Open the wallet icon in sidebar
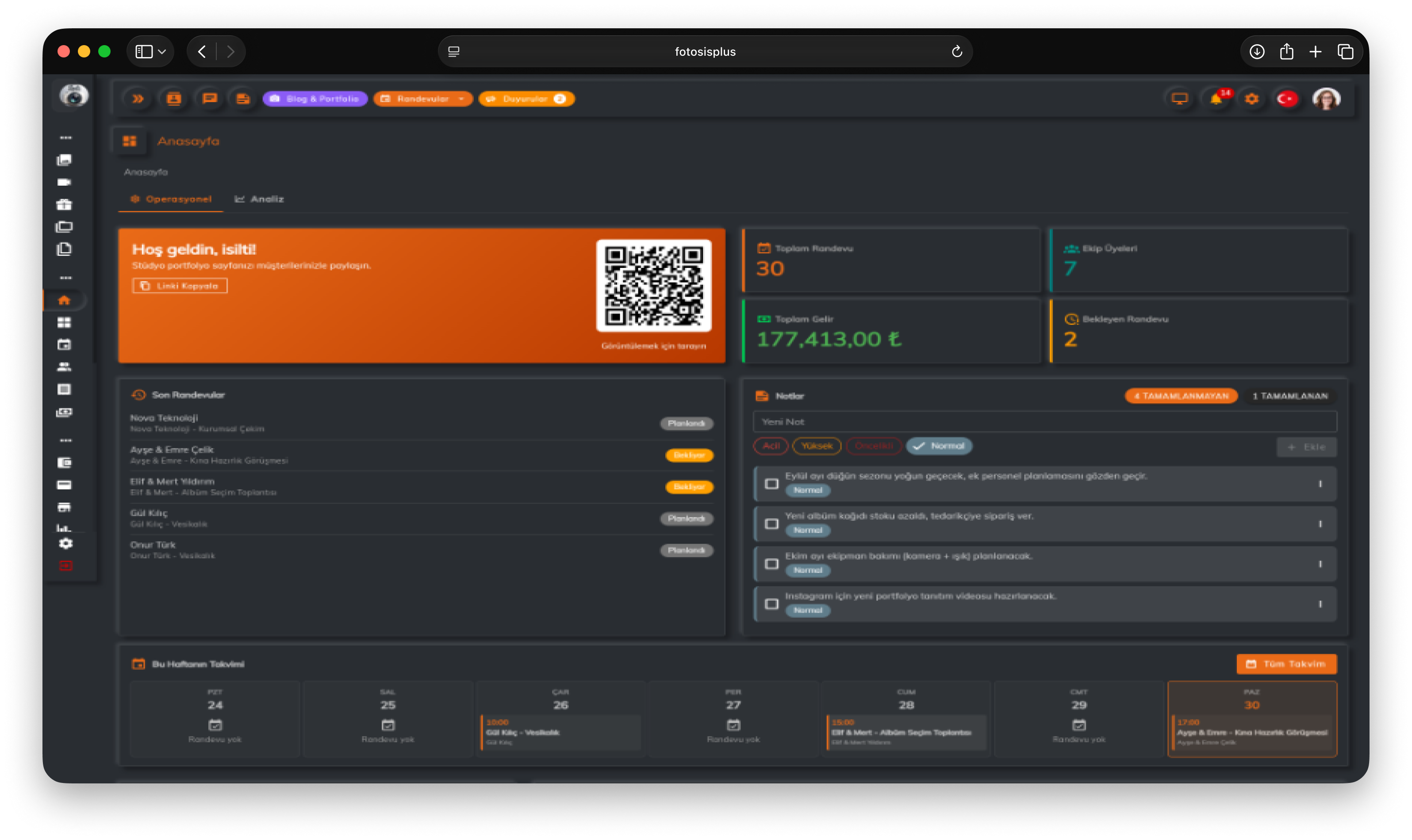Image resolution: width=1412 pixels, height=840 pixels. click(65, 462)
